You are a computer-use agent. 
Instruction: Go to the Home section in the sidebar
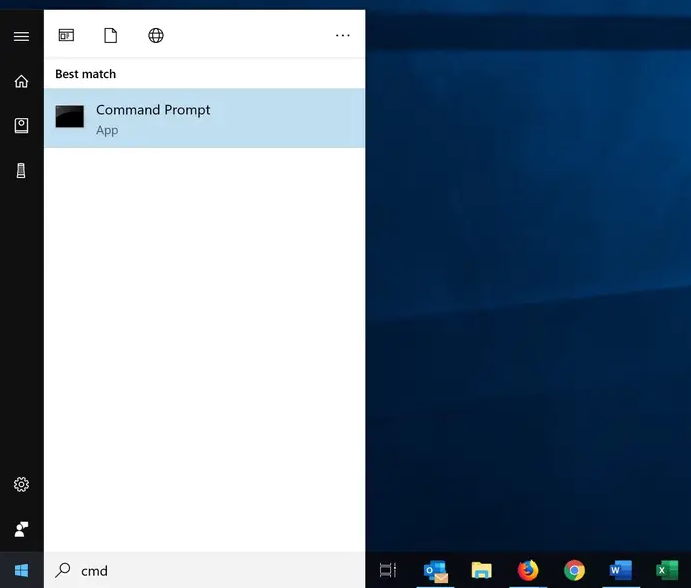(21, 81)
